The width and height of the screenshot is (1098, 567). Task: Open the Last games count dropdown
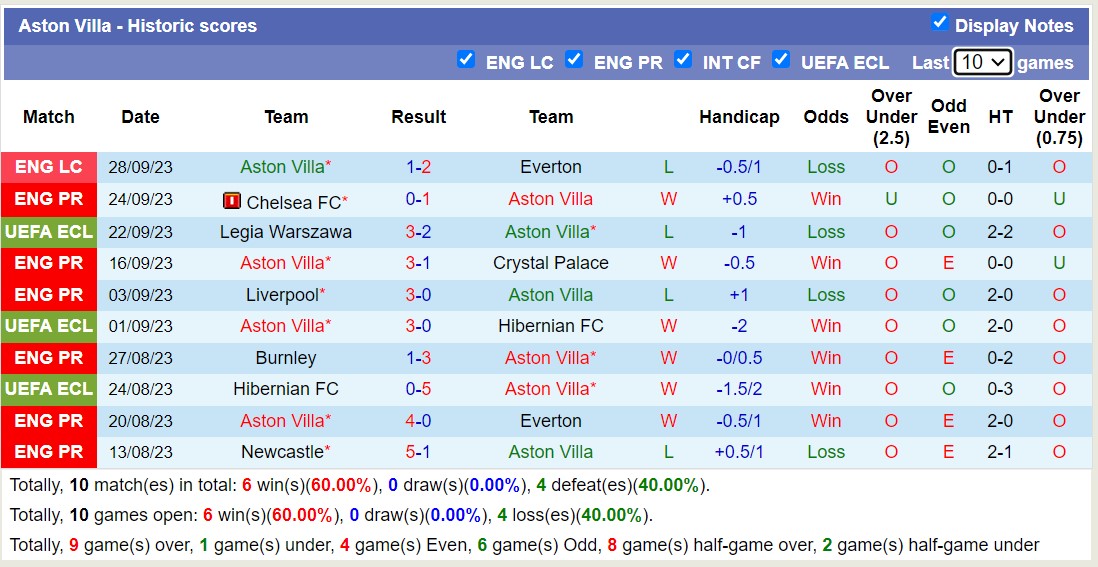(x=983, y=62)
